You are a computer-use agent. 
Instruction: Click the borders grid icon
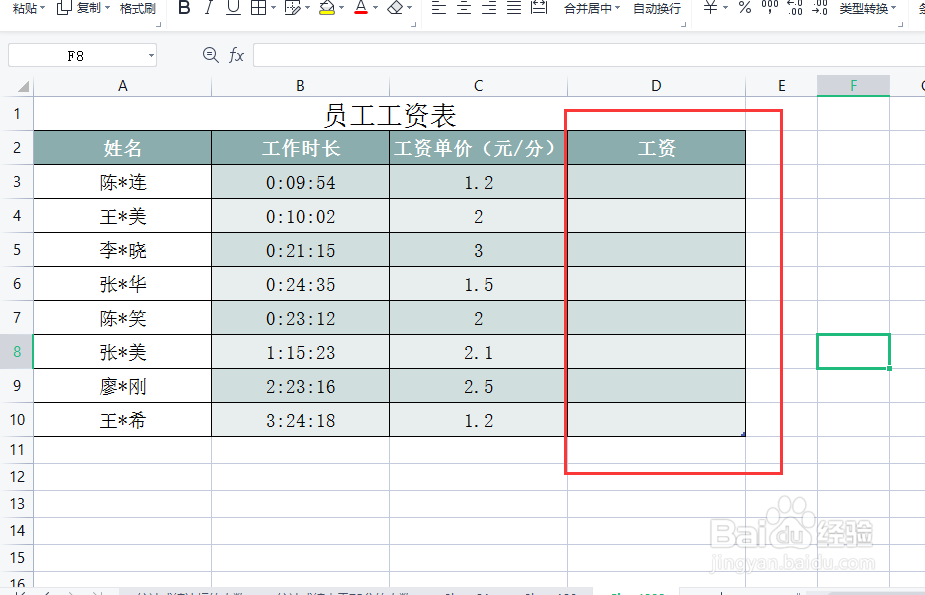(x=258, y=11)
